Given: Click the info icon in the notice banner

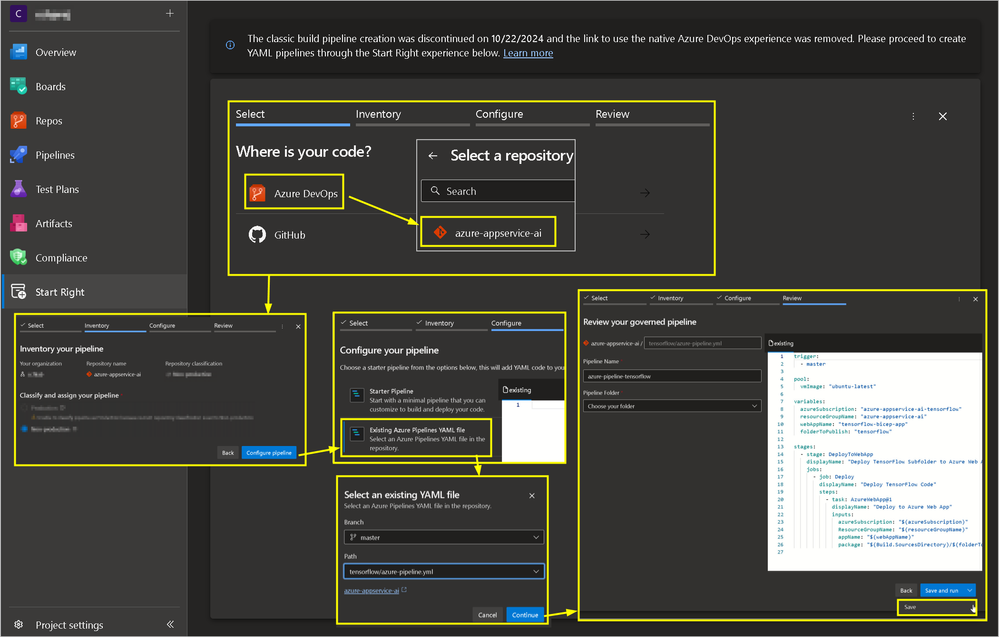Looking at the screenshot, I should click(230, 45).
